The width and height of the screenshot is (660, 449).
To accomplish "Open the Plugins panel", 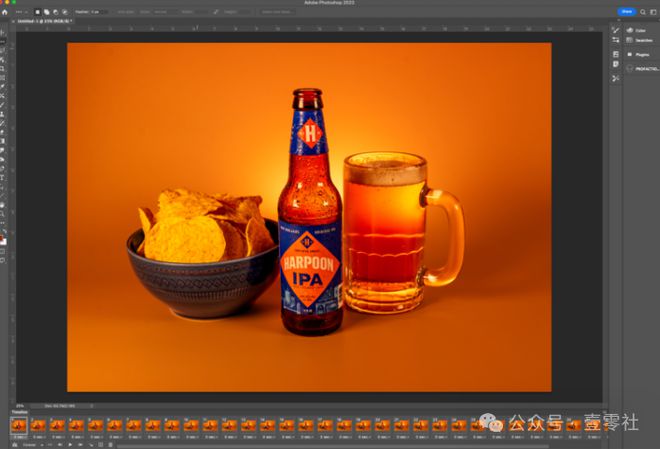I will (x=638, y=54).
